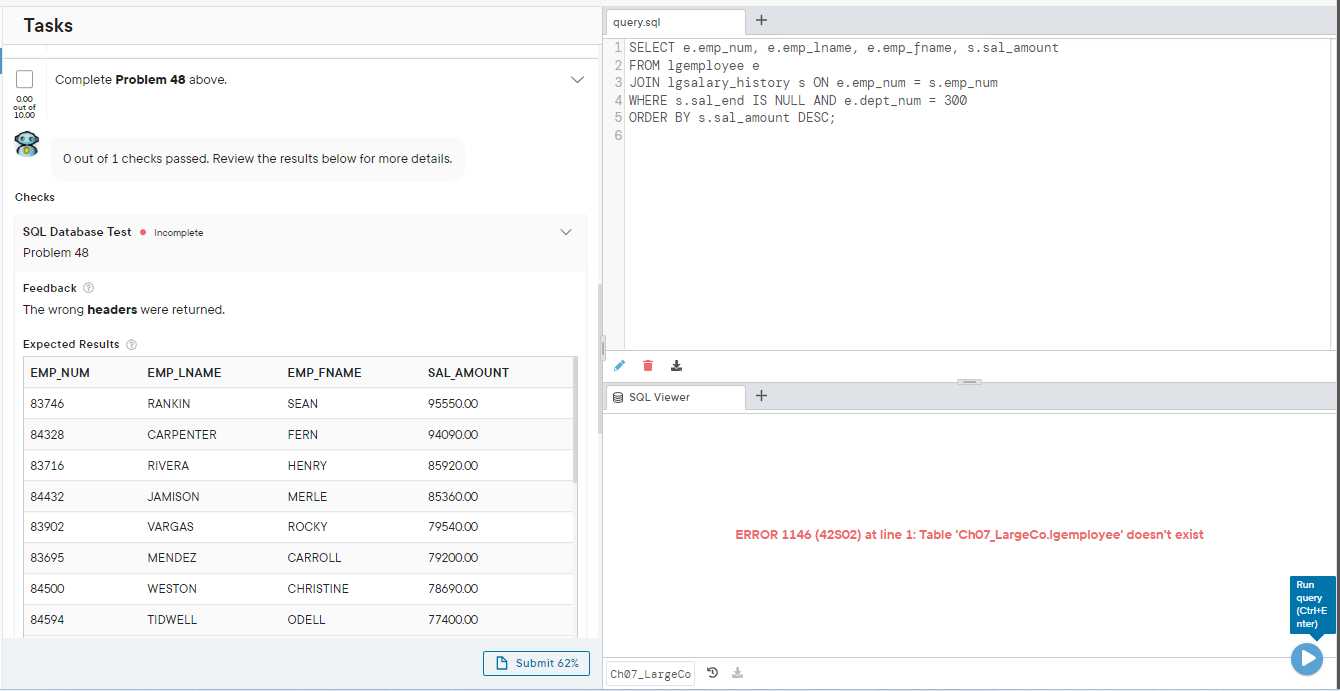This screenshot has height=691, width=1340.
Task: Open the help icon next to Feedback
Action: pyautogui.click(x=88, y=288)
